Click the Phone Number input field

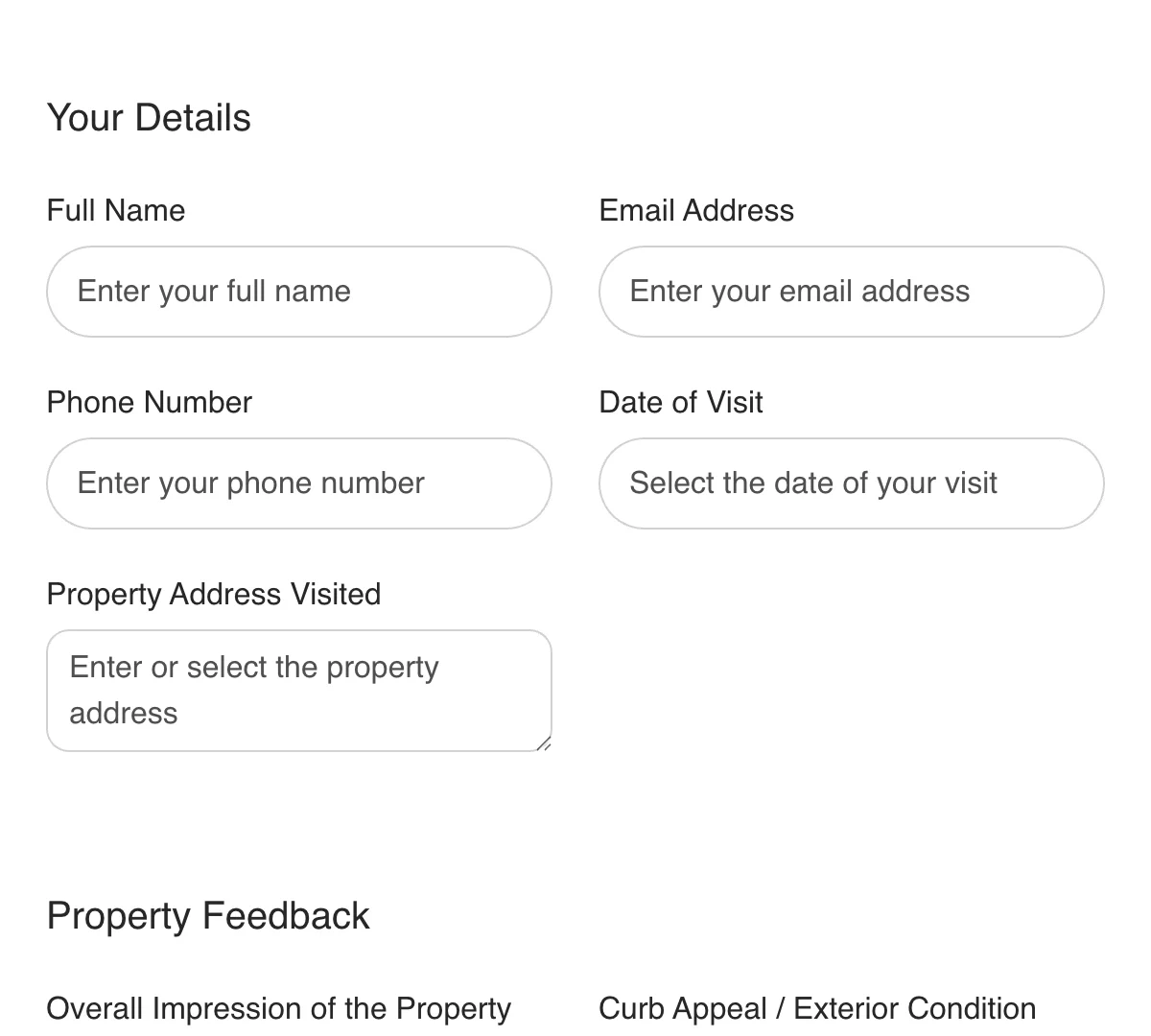299,483
